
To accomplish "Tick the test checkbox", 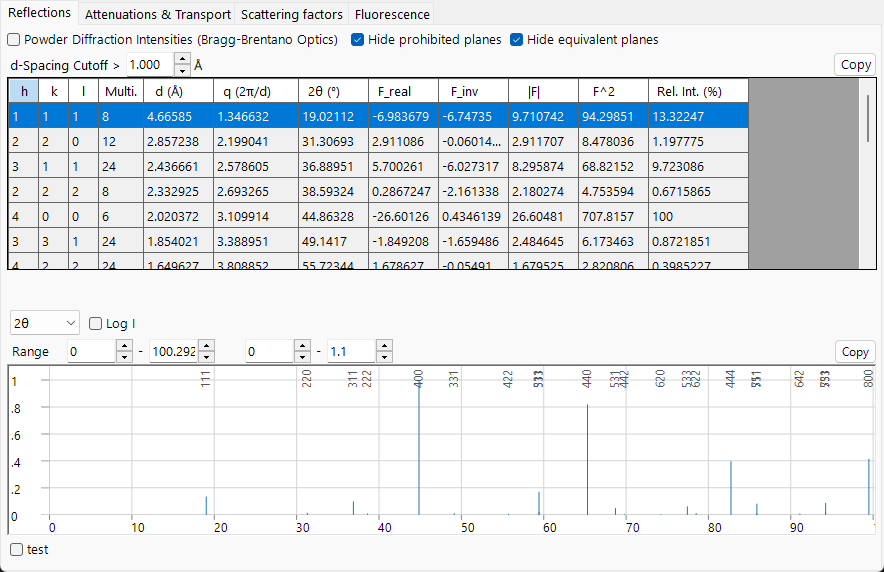I will (16, 549).
